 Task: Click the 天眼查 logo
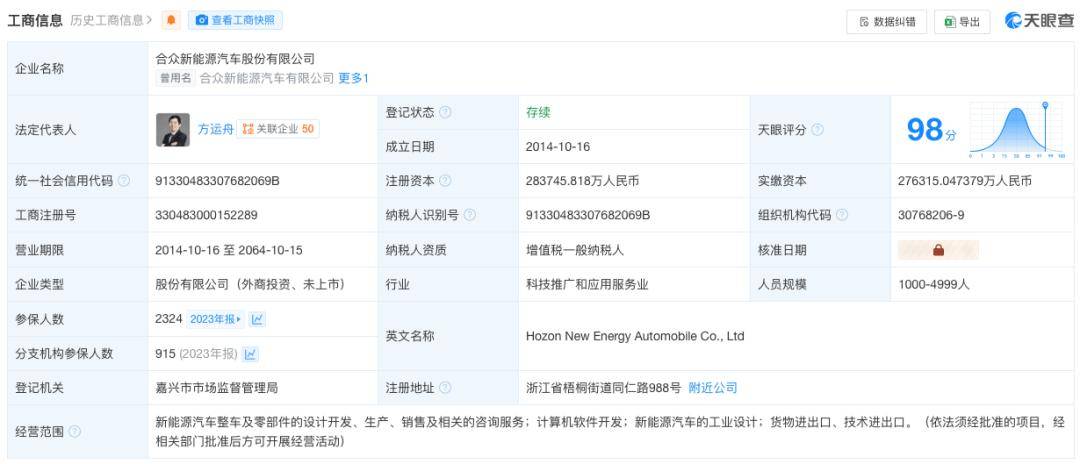[1039, 21]
